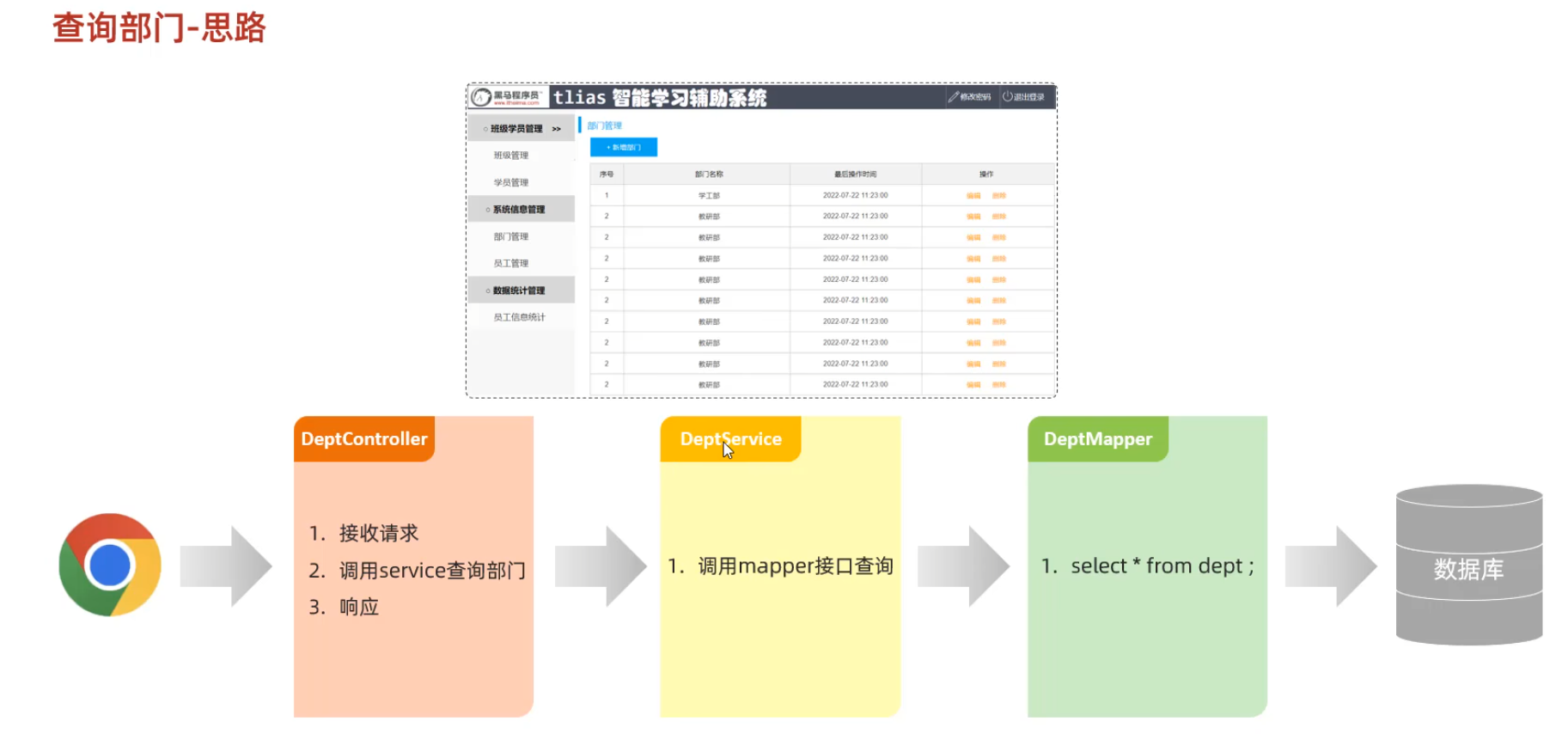Click the 序号 column header
1568x734 pixels.
tap(607, 174)
